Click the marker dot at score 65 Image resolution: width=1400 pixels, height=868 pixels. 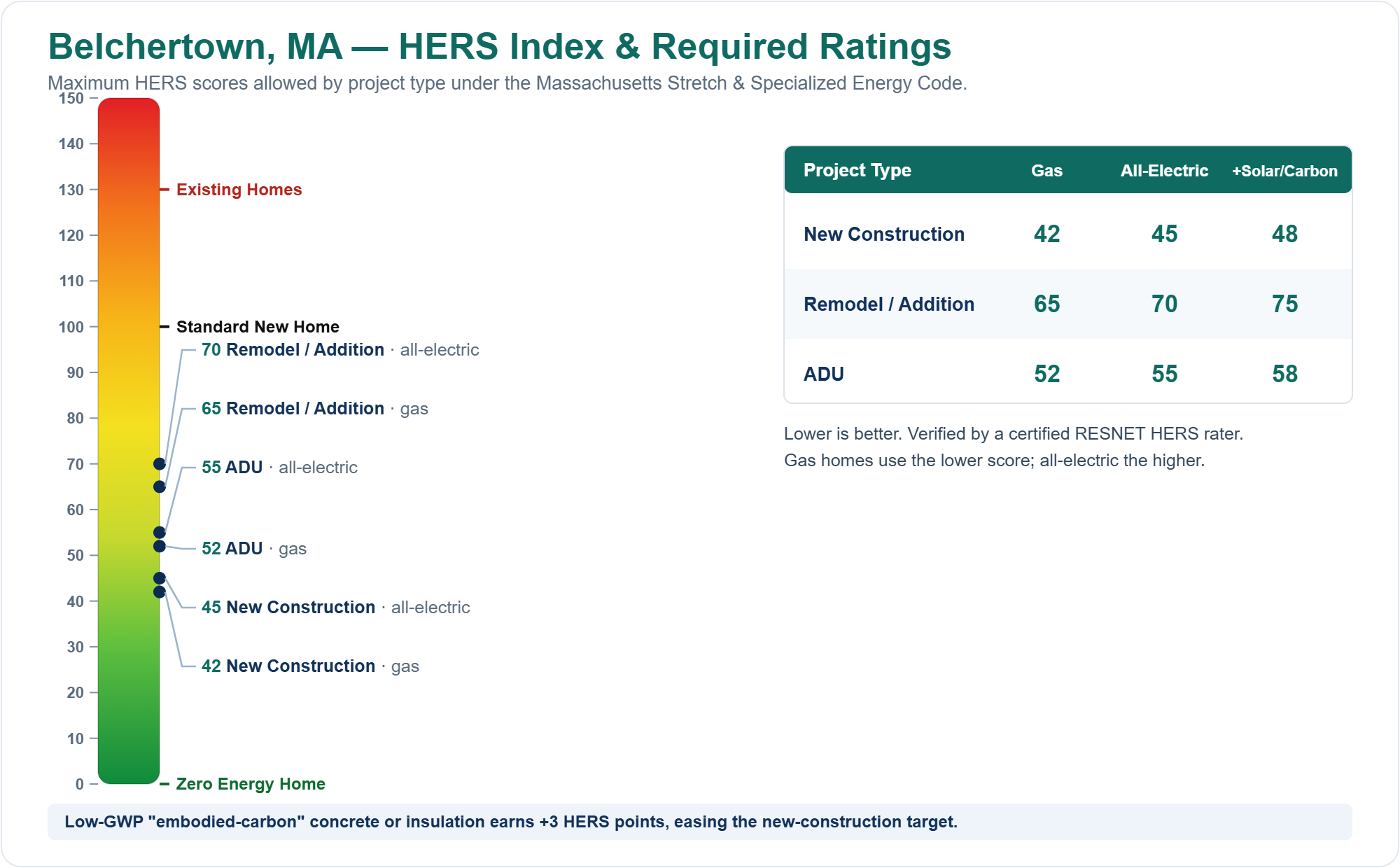(x=160, y=487)
